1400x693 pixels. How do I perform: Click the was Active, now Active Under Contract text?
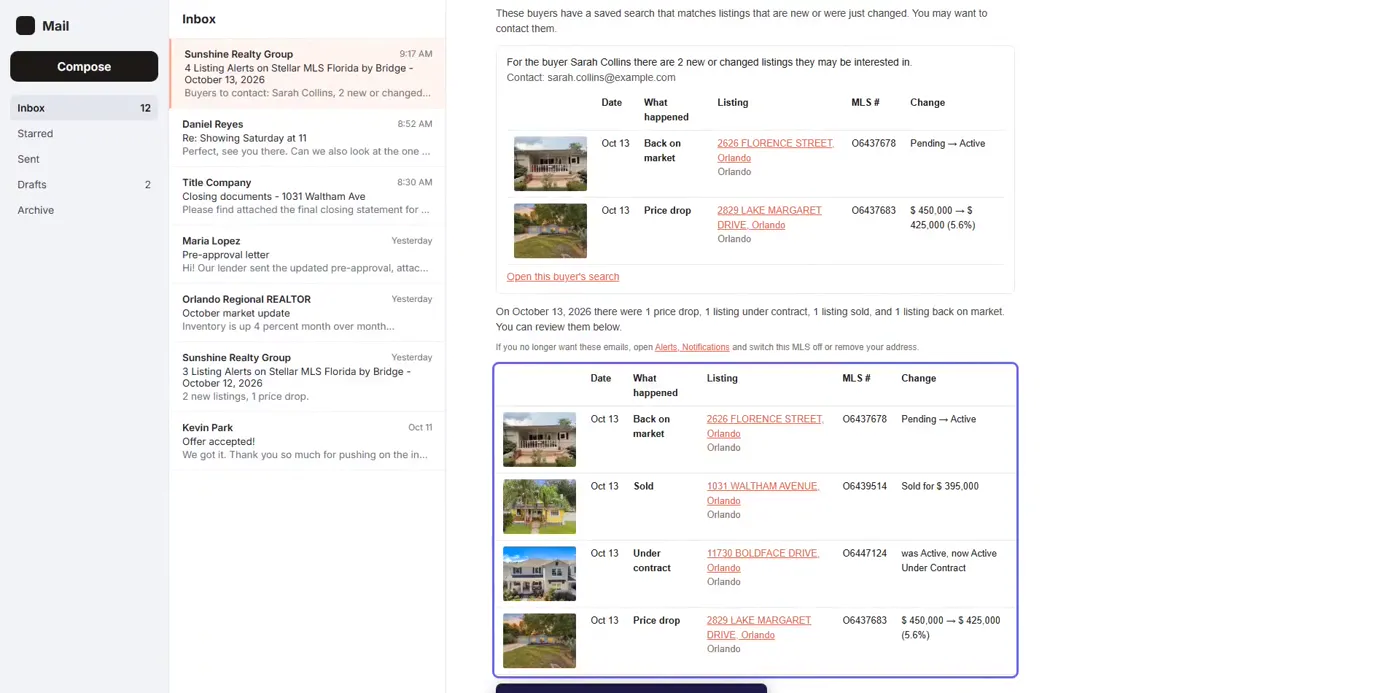[949, 560]
